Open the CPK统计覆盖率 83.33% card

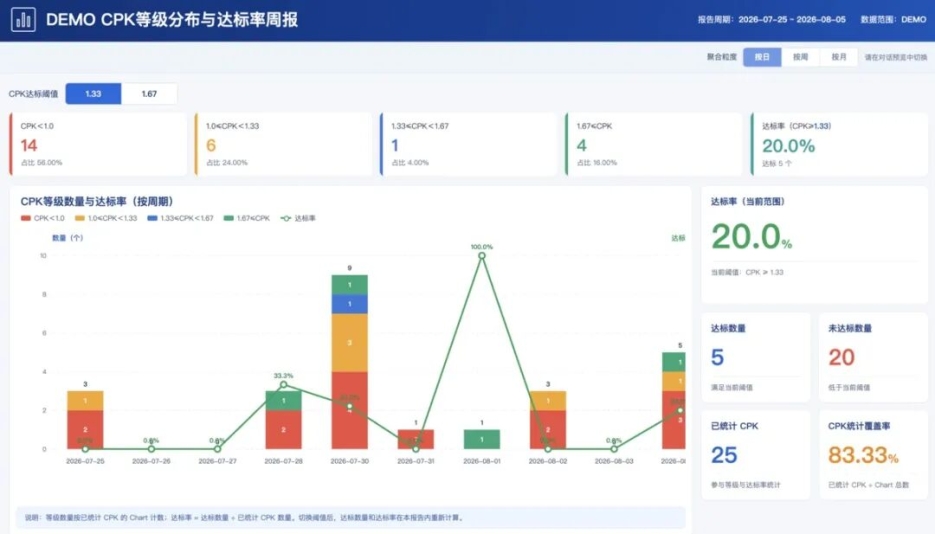pyautogui.click(x=873, y=455)
